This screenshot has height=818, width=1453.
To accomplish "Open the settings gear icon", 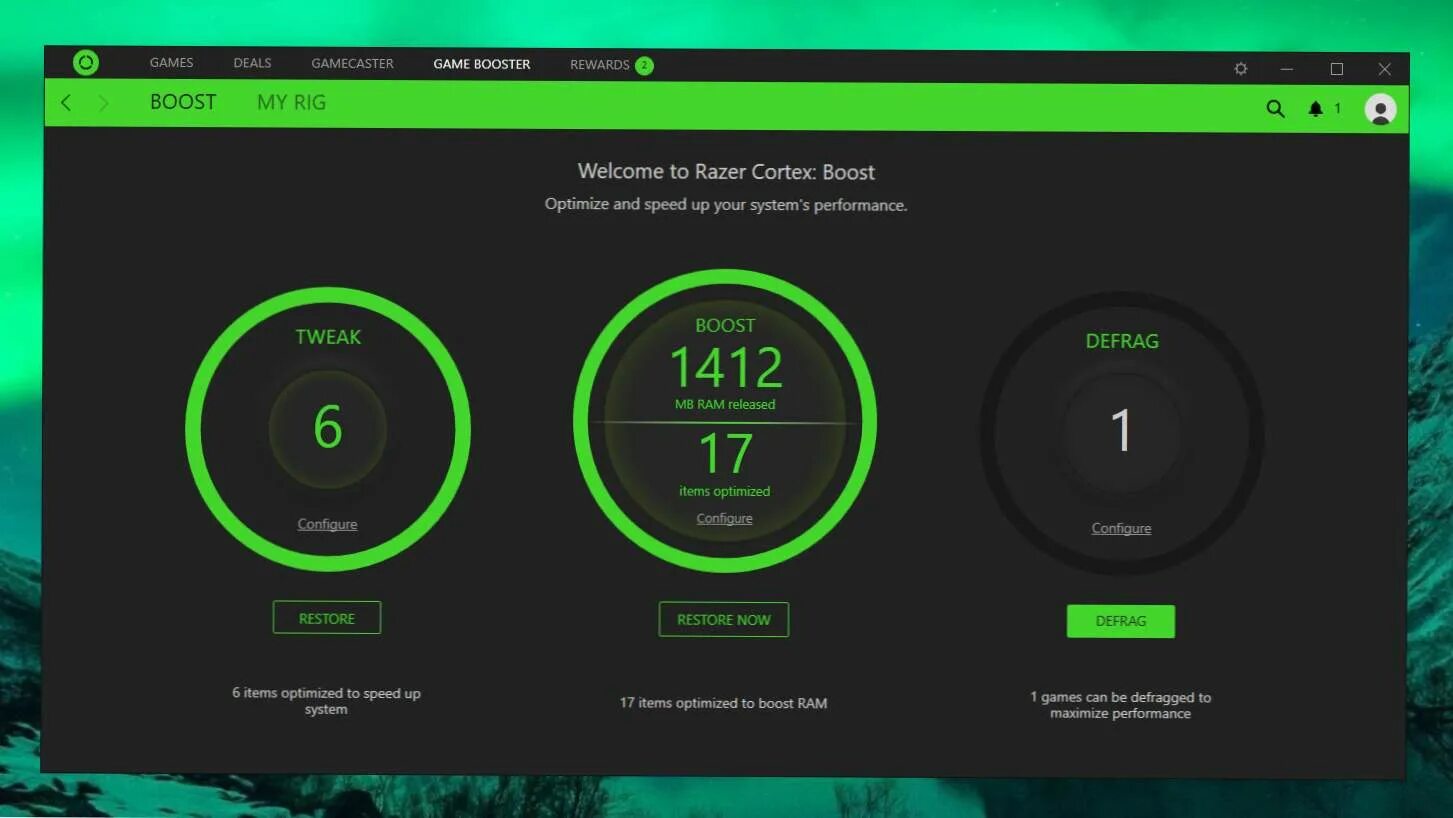I will tap(1241, 69).
